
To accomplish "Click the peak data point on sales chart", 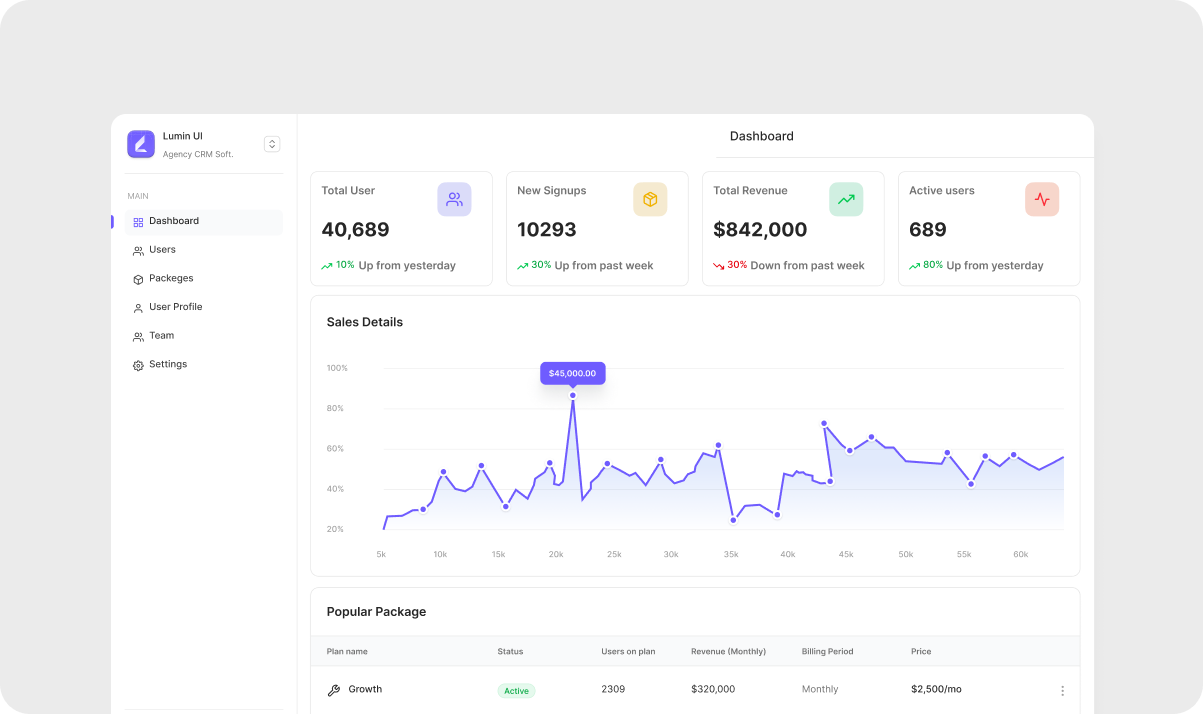I will pyautogui.click(x=573, y=395).
